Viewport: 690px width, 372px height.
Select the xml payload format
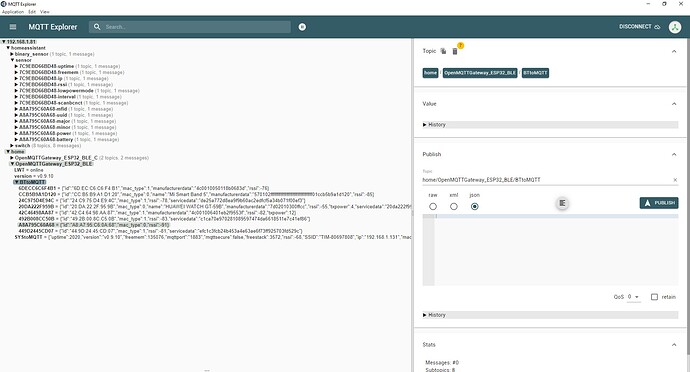(x=454, y=206)
